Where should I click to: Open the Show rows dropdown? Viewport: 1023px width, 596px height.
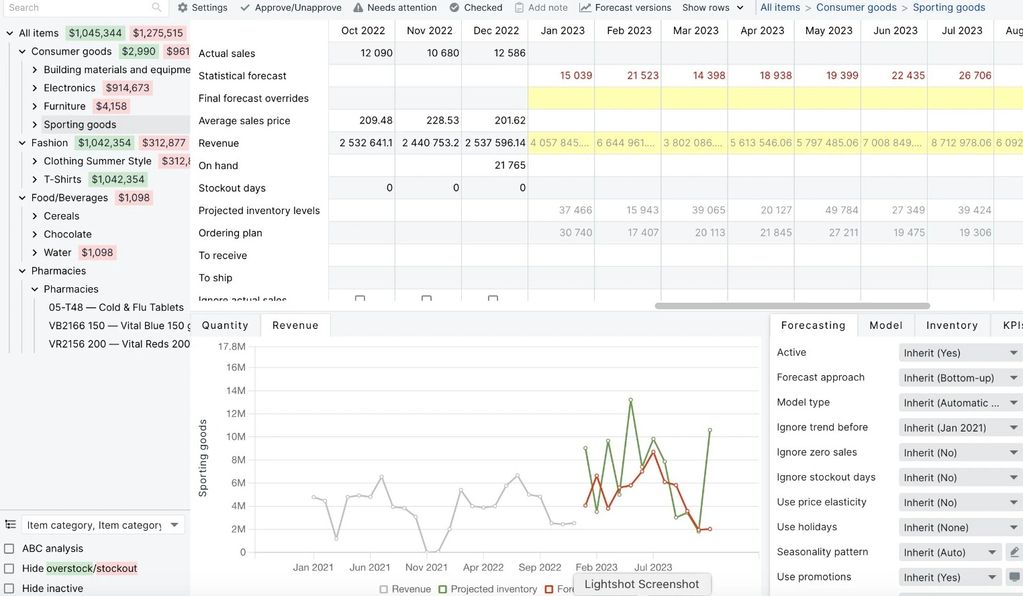pyautogui.click(x=713, y=8)
